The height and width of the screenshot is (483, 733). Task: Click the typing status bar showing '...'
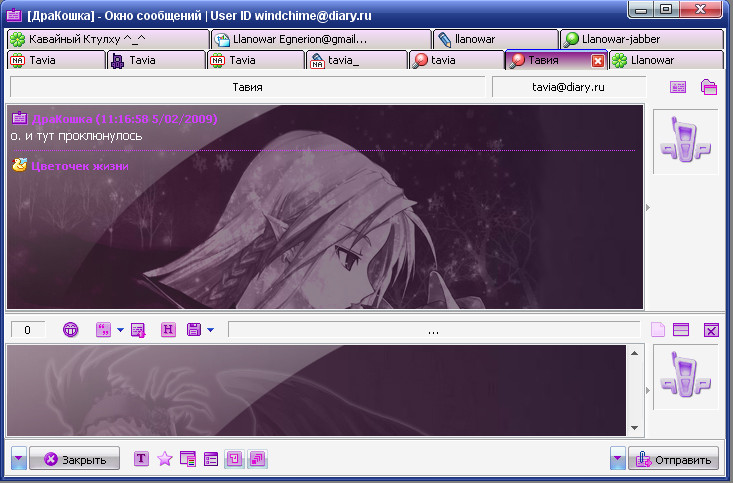coord(433,330)
